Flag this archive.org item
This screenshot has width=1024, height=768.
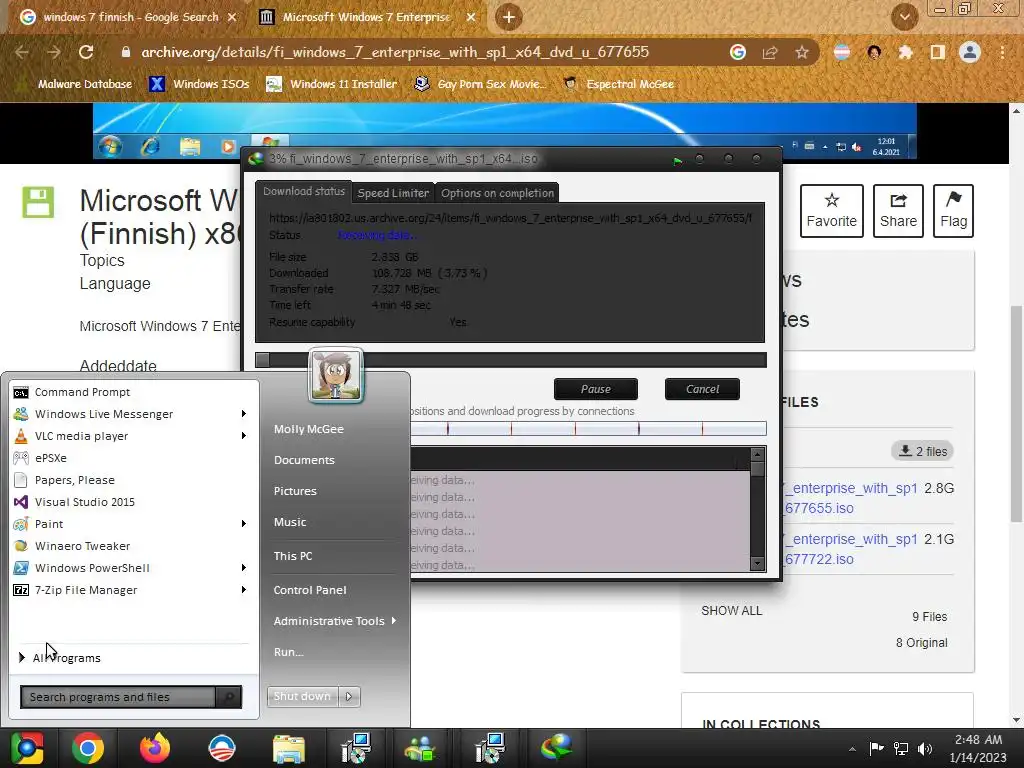(x=953, y=211)
